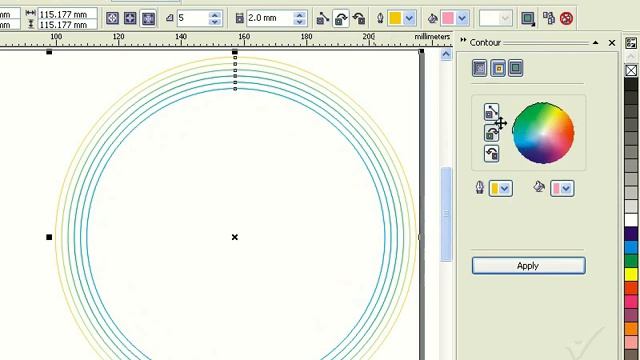Click the fill bucket icon in property bar
This screenshot has width=640, height=360.
click(433, 18)
